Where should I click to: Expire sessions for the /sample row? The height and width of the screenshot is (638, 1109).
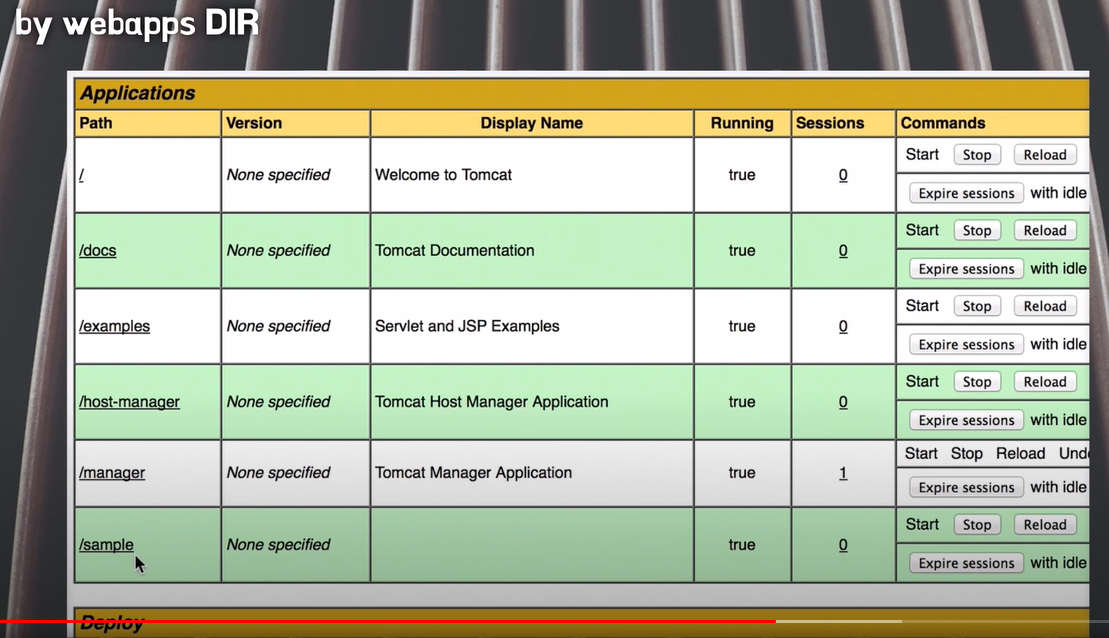coord(966,563)
